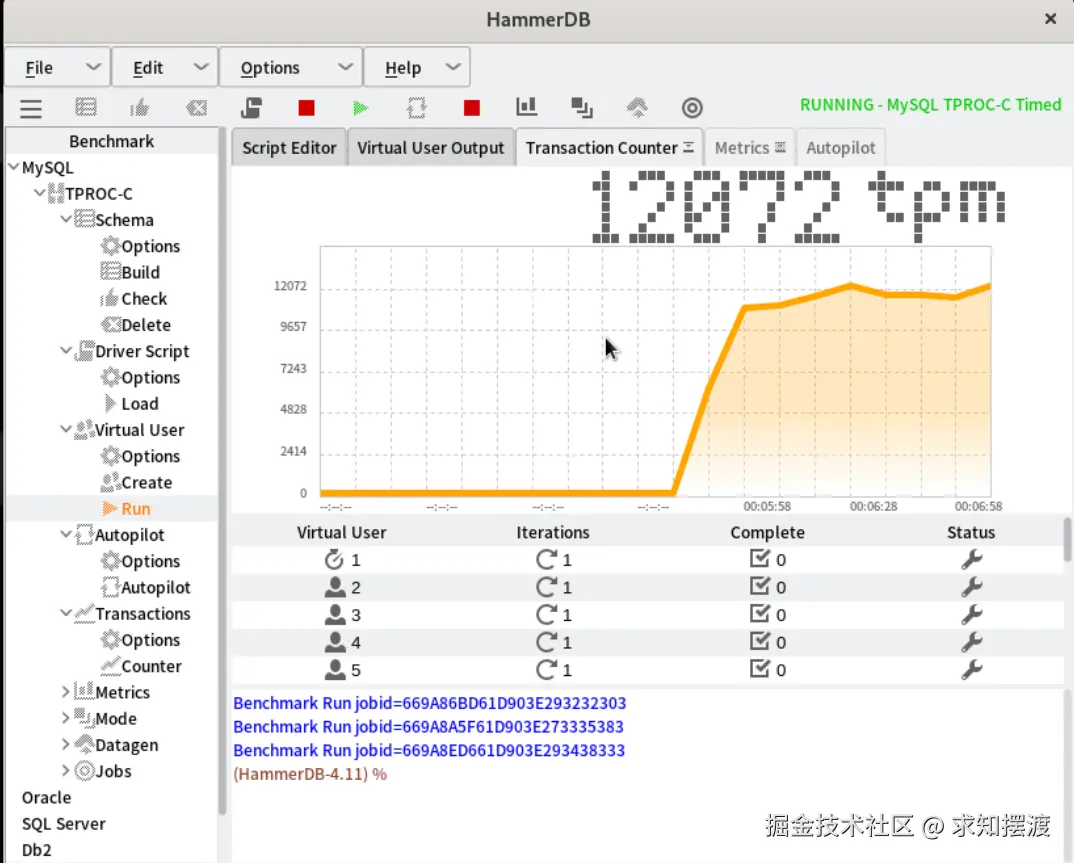Click the File menu dropdown arrow
This screenshot has height=863, width=1074.
[x=93, y=66]
